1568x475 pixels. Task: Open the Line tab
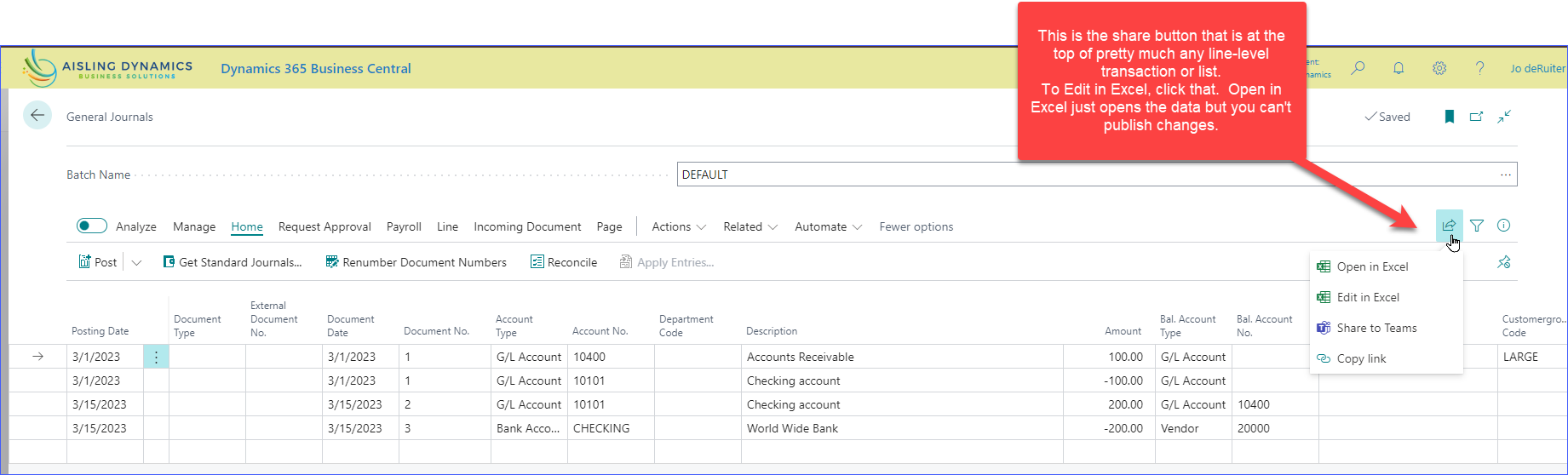(447, 226)
